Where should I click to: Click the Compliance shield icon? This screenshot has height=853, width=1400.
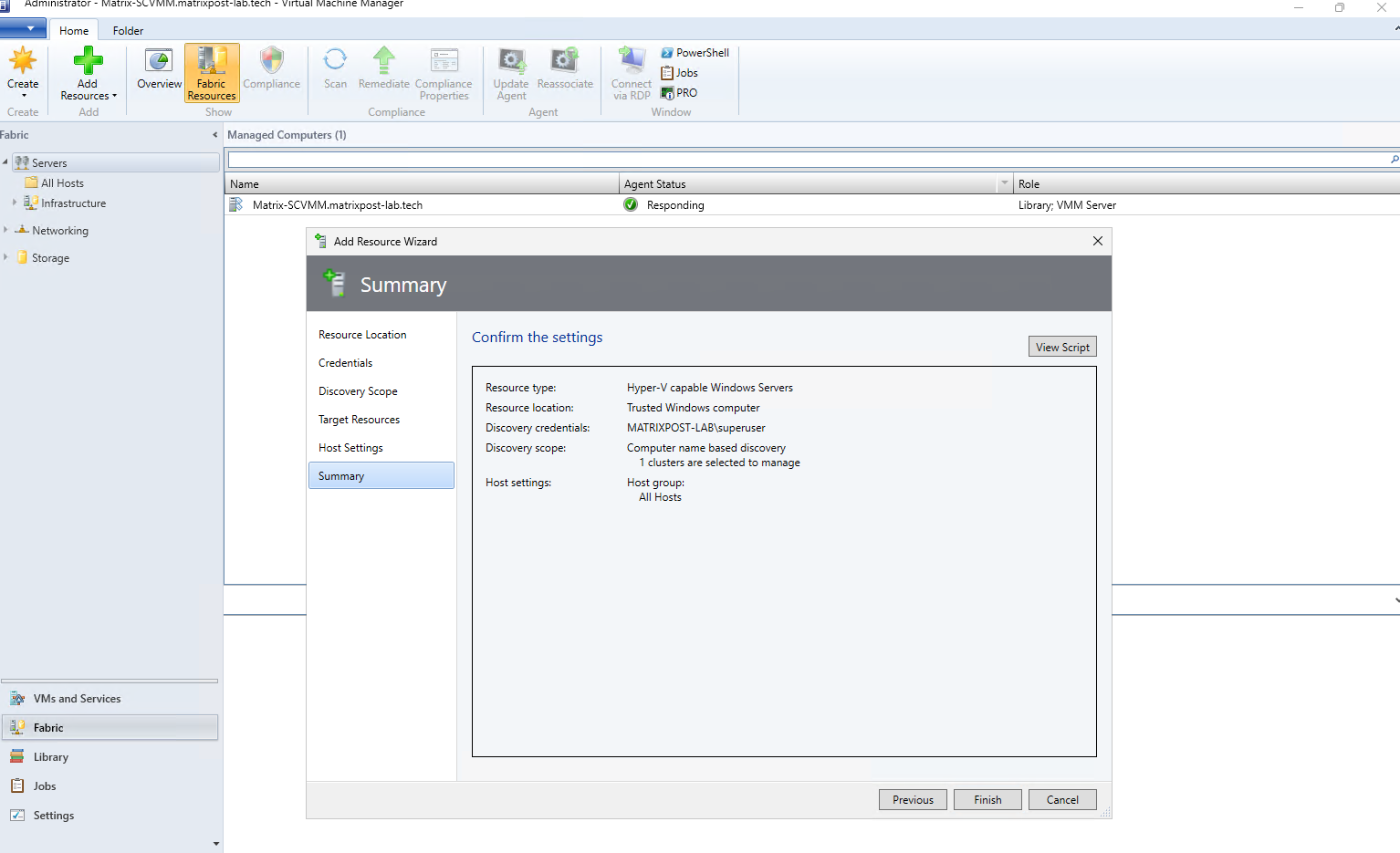coord(271,61)
